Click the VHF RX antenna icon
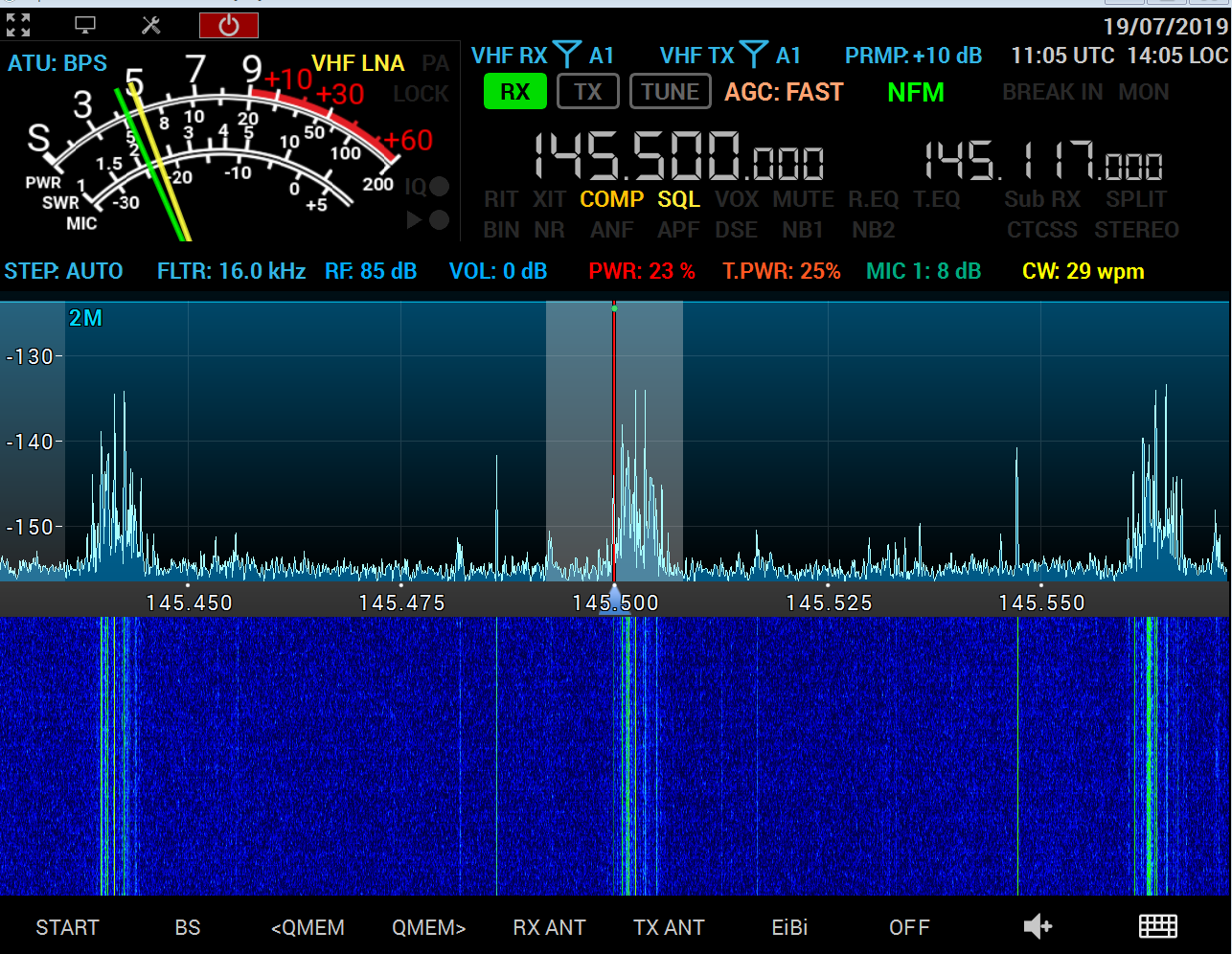1232x954 pixels. coord(566,55)
